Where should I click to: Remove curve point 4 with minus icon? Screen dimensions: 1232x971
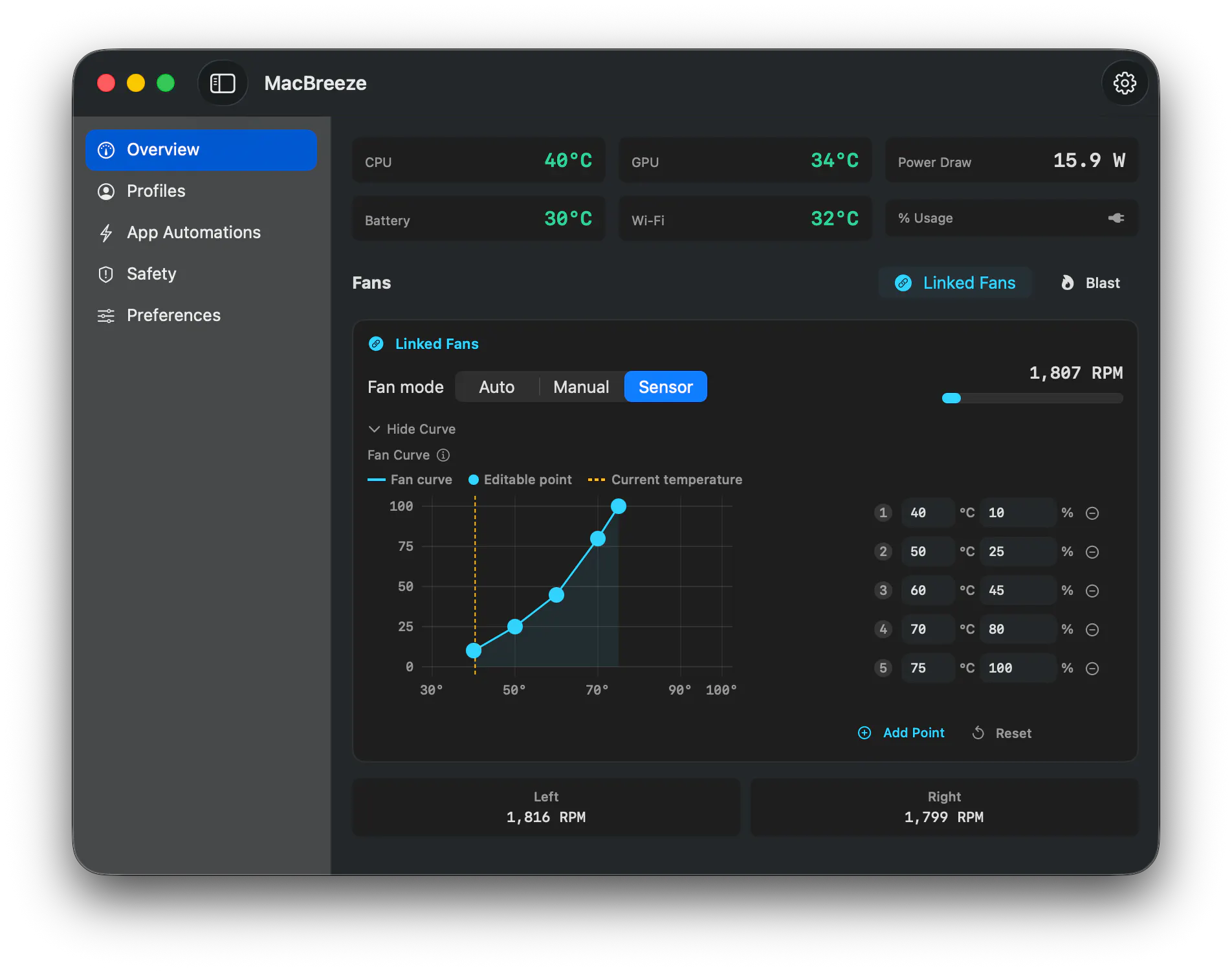(x=1092, y=630)
